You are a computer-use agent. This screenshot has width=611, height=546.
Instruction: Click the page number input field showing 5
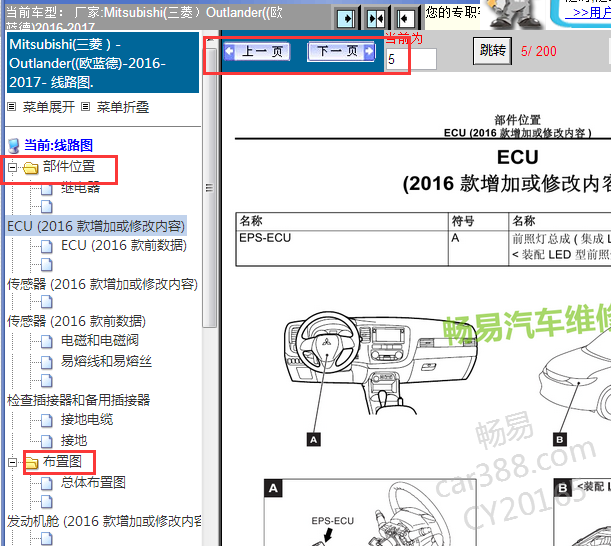pos(411,59)
